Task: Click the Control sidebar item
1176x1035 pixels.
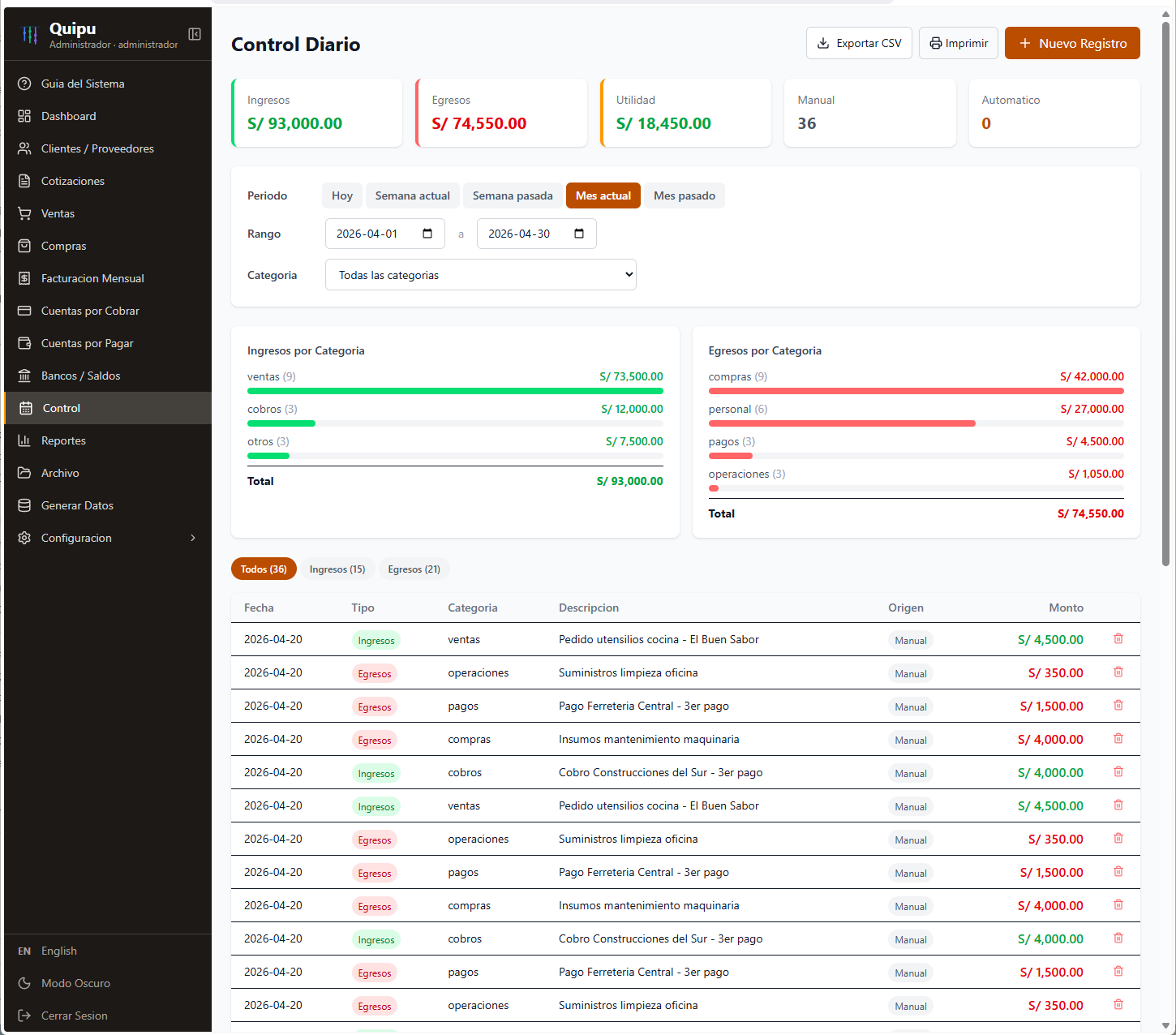Action: (x=107, y=408)
